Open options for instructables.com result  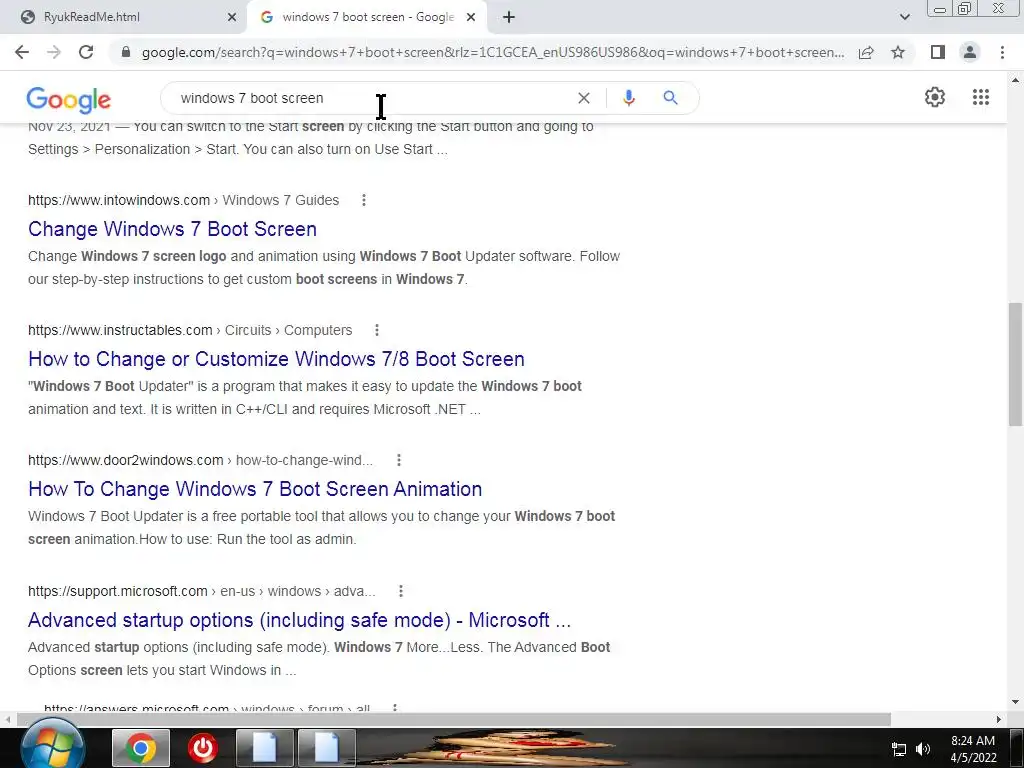pyautogui.click(x=377, y=330)
